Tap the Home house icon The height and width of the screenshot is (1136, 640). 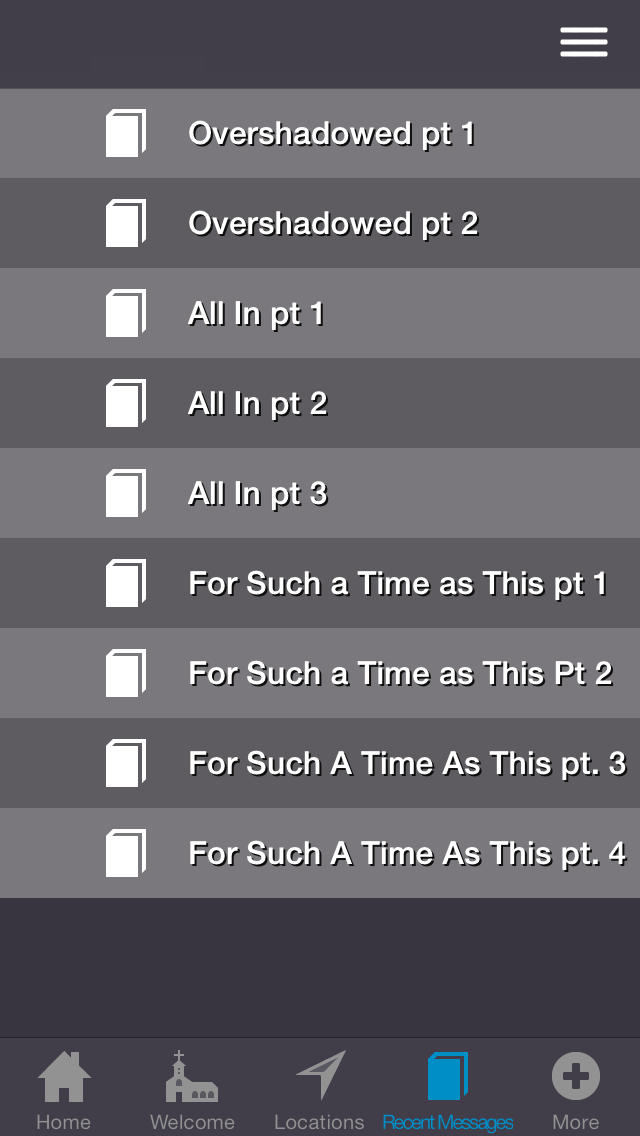point(64,1076)
